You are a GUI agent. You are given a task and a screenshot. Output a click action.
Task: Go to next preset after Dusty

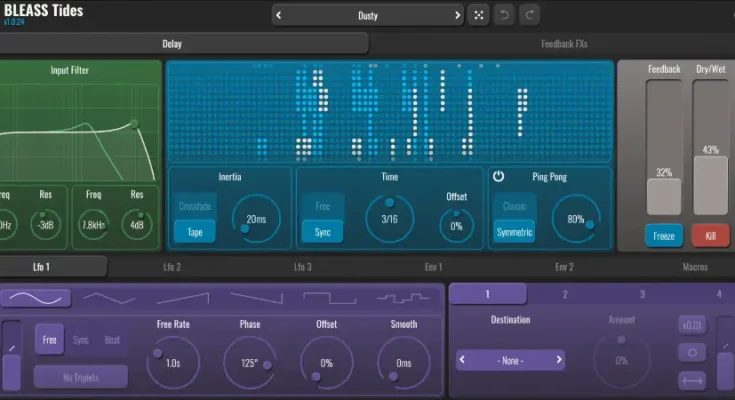[458, 15]
